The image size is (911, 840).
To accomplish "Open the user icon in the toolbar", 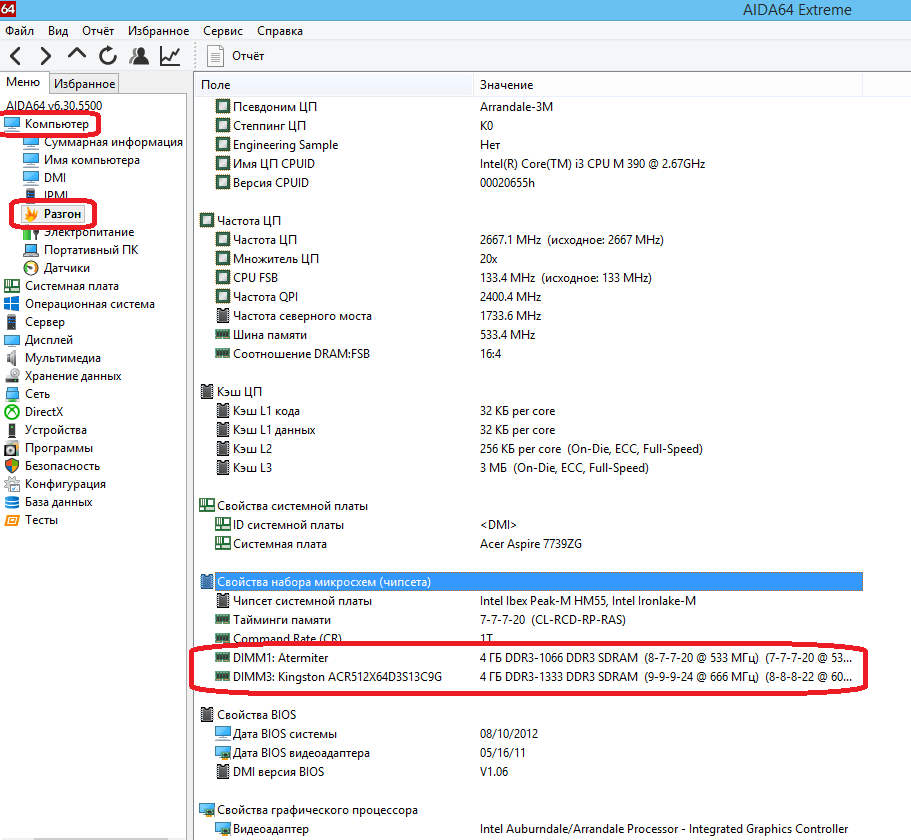I will coord(139,56).
